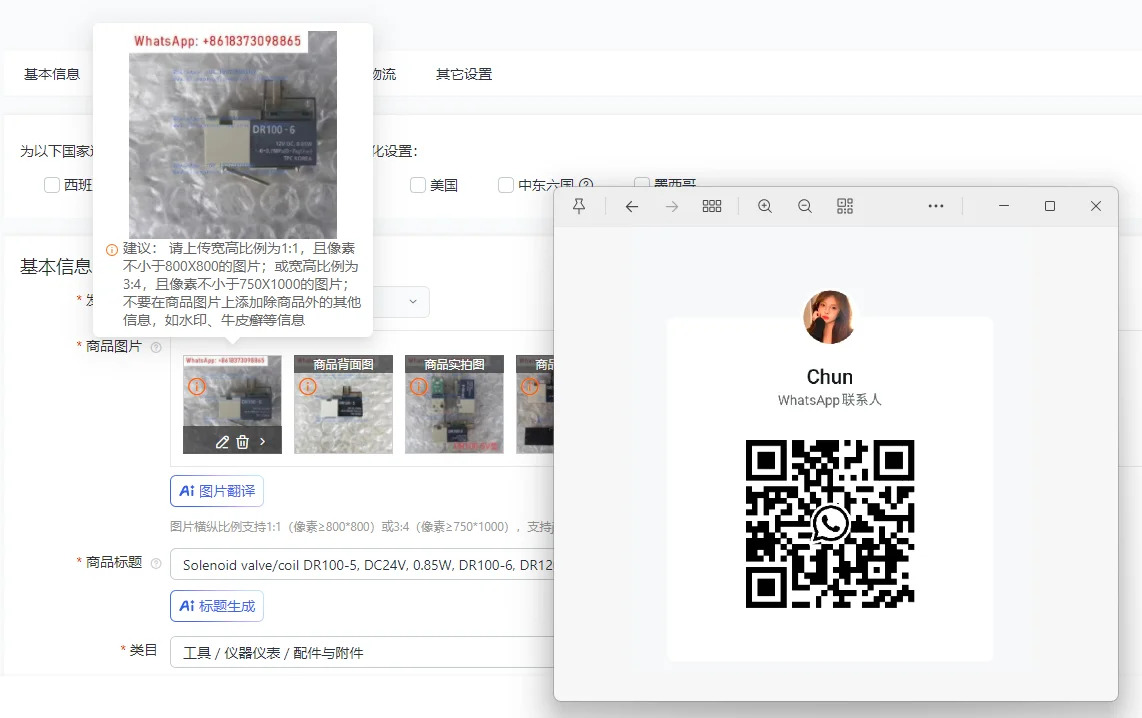Click warning icon on 商品背面图 image

pos(308,386)
